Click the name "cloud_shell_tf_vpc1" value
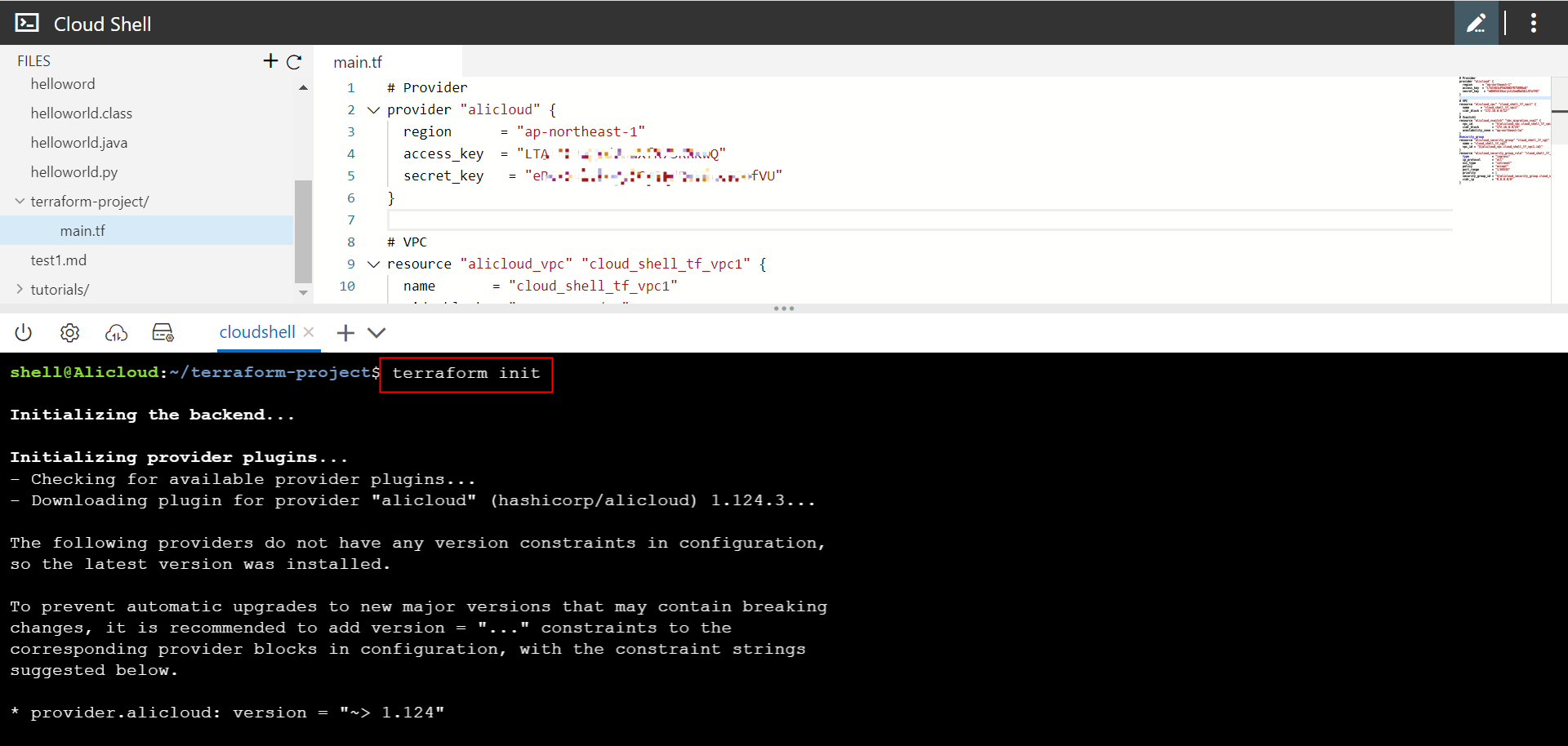The height and width of the screenshot is (746, 1568). pyautogui.click(x=593, y=286)
